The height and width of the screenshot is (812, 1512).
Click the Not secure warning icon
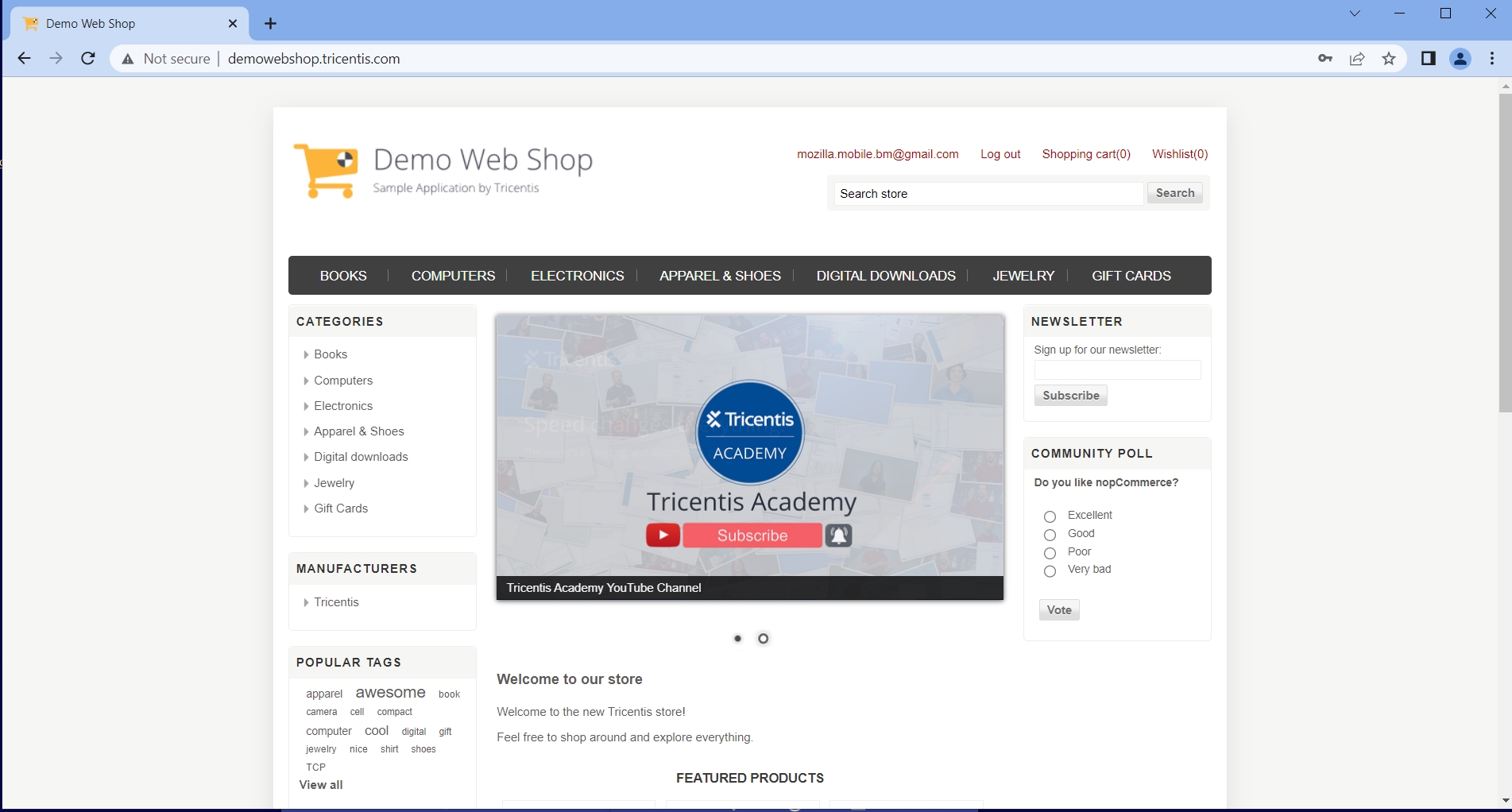(127, 58)
